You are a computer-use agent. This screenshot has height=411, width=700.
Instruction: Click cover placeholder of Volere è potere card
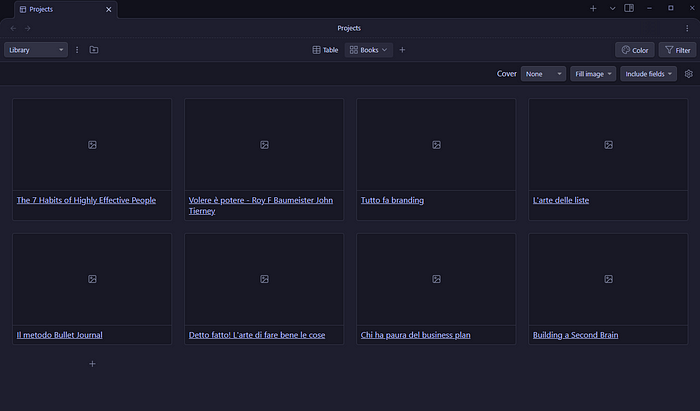pyautogui.click(x=264, y=145)
